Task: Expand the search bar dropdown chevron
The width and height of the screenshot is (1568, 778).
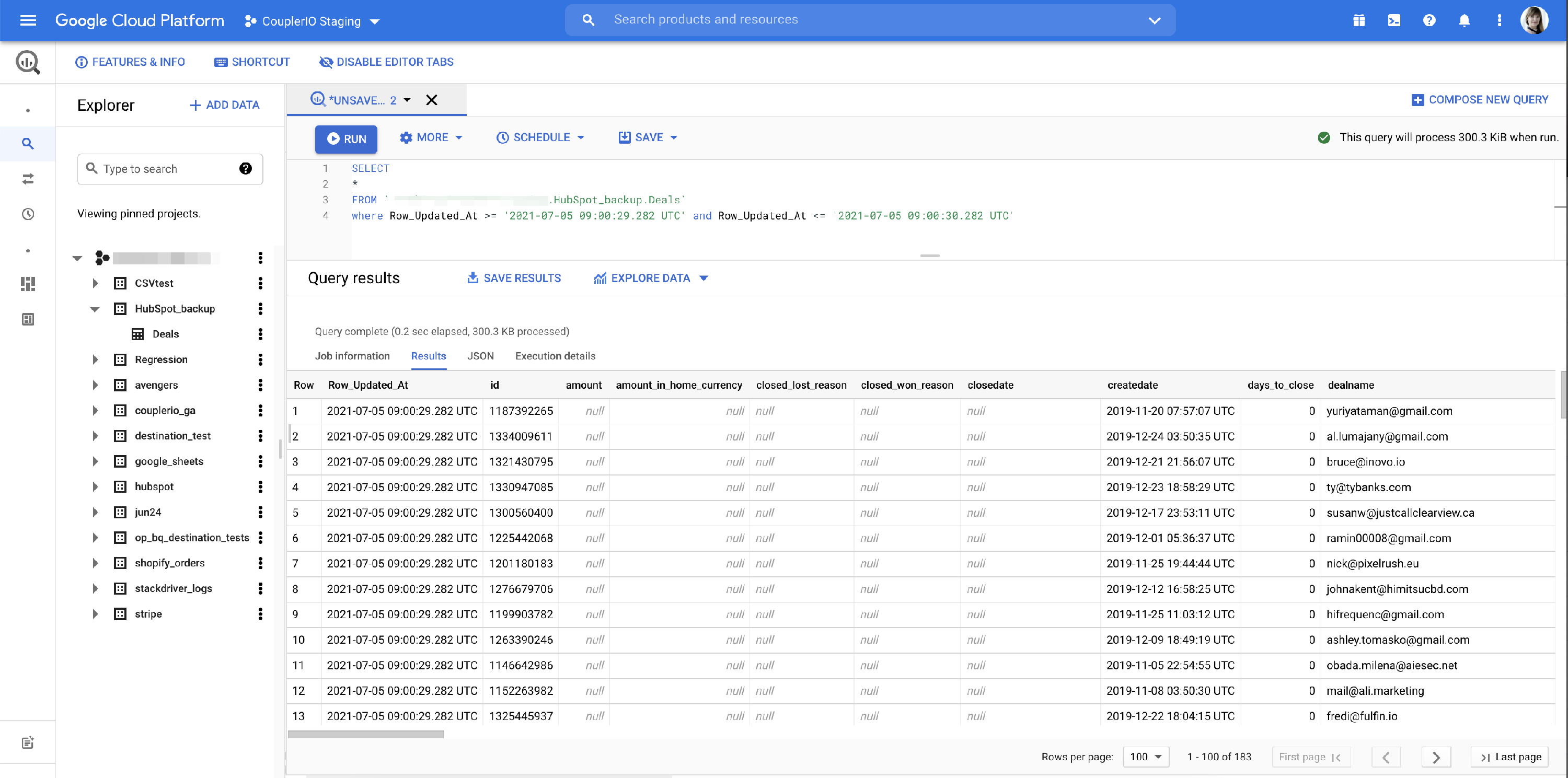Action: [1154, 21]
